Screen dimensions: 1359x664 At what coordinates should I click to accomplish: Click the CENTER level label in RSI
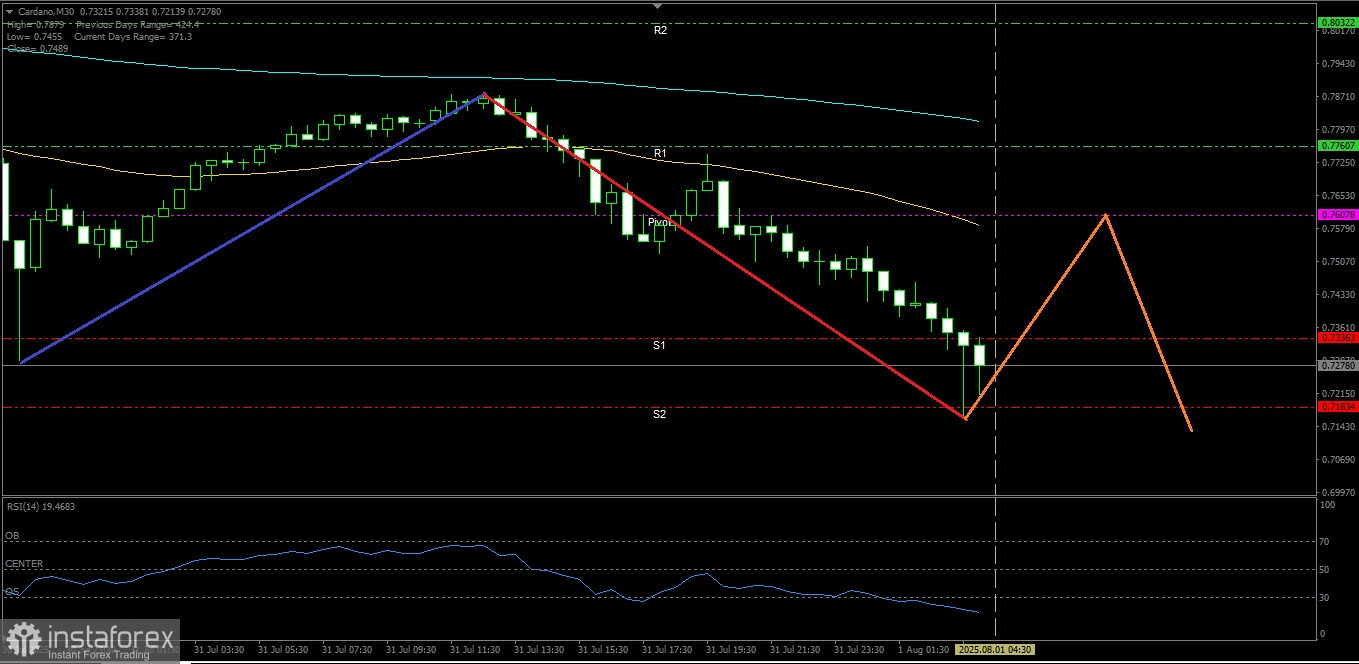24,564
